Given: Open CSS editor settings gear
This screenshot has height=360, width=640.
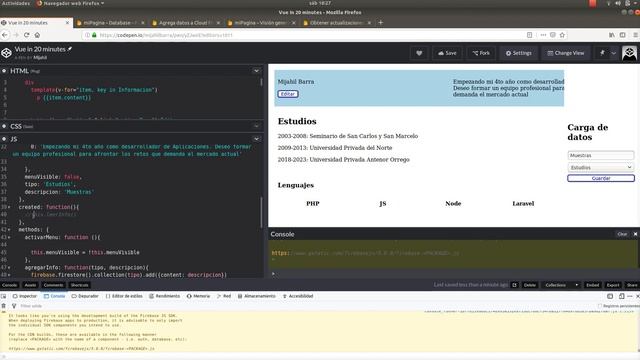Looking at the screenshot, I should click(4, 127).
